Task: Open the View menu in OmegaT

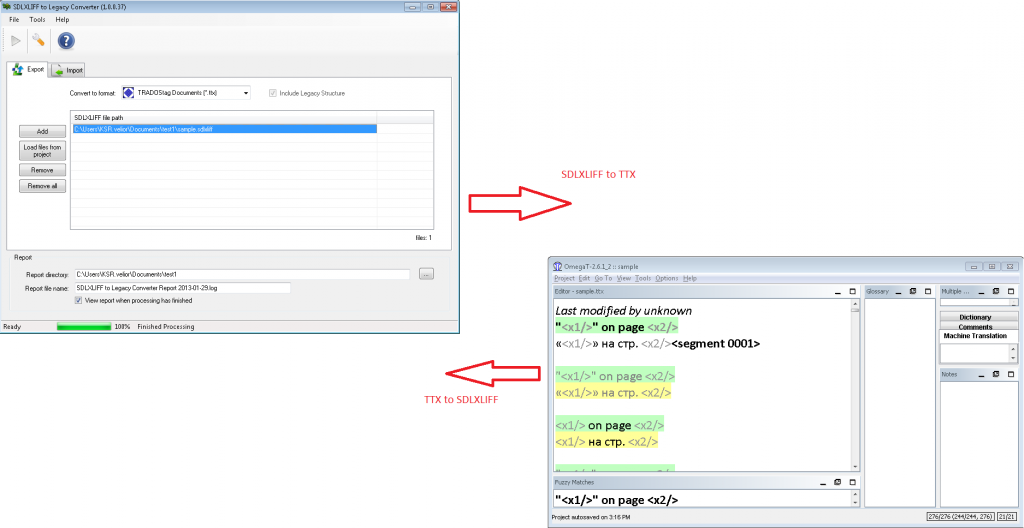Action: click(x=624, y=278)
